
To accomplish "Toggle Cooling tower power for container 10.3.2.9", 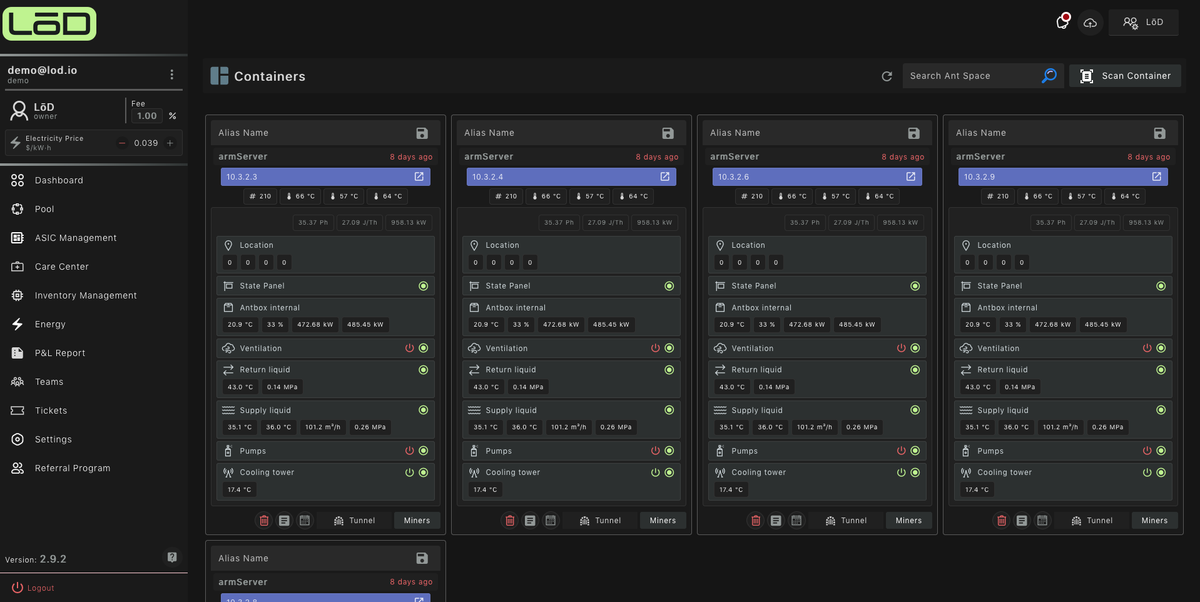I will 1147,472.
